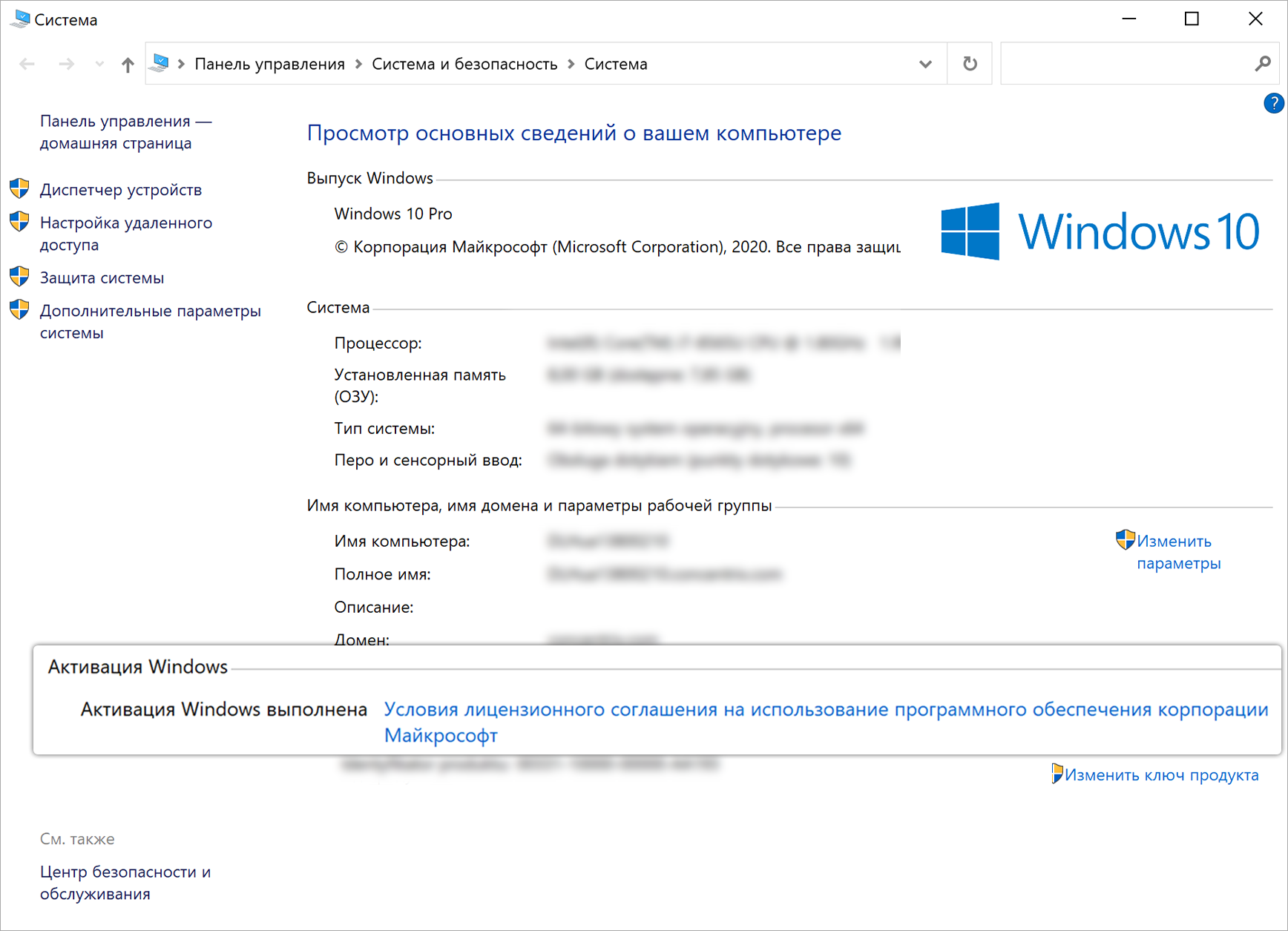The image size is (1288, 931).
Task: Select 'Активация Windows выполнена' text
Action: (224, 710)
